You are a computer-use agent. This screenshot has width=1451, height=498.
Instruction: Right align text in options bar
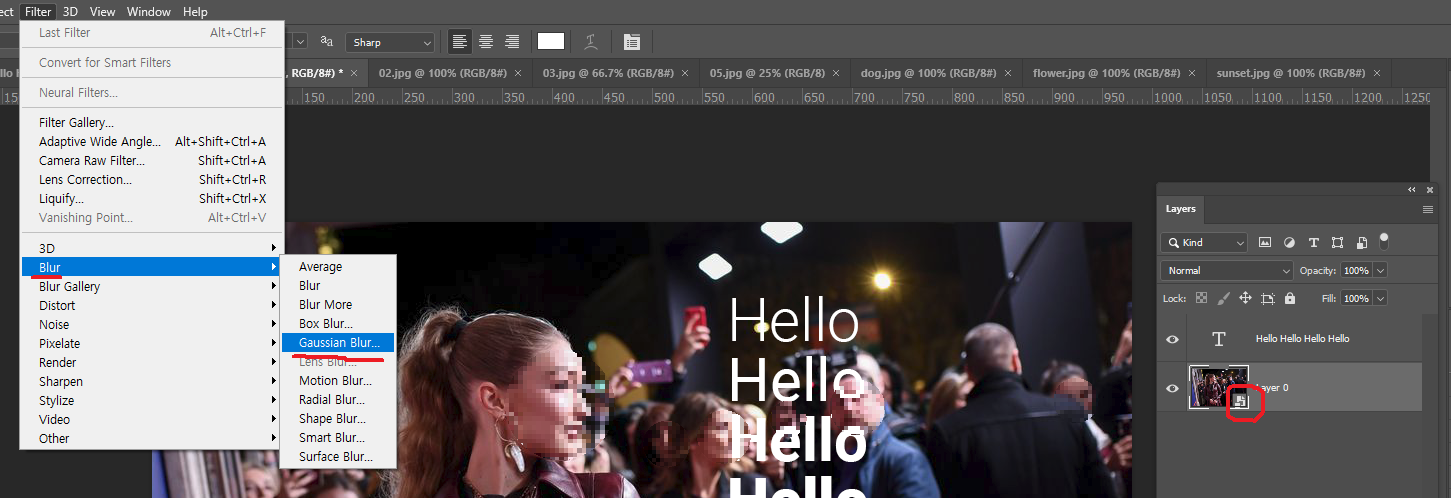(x=512, y=42)
